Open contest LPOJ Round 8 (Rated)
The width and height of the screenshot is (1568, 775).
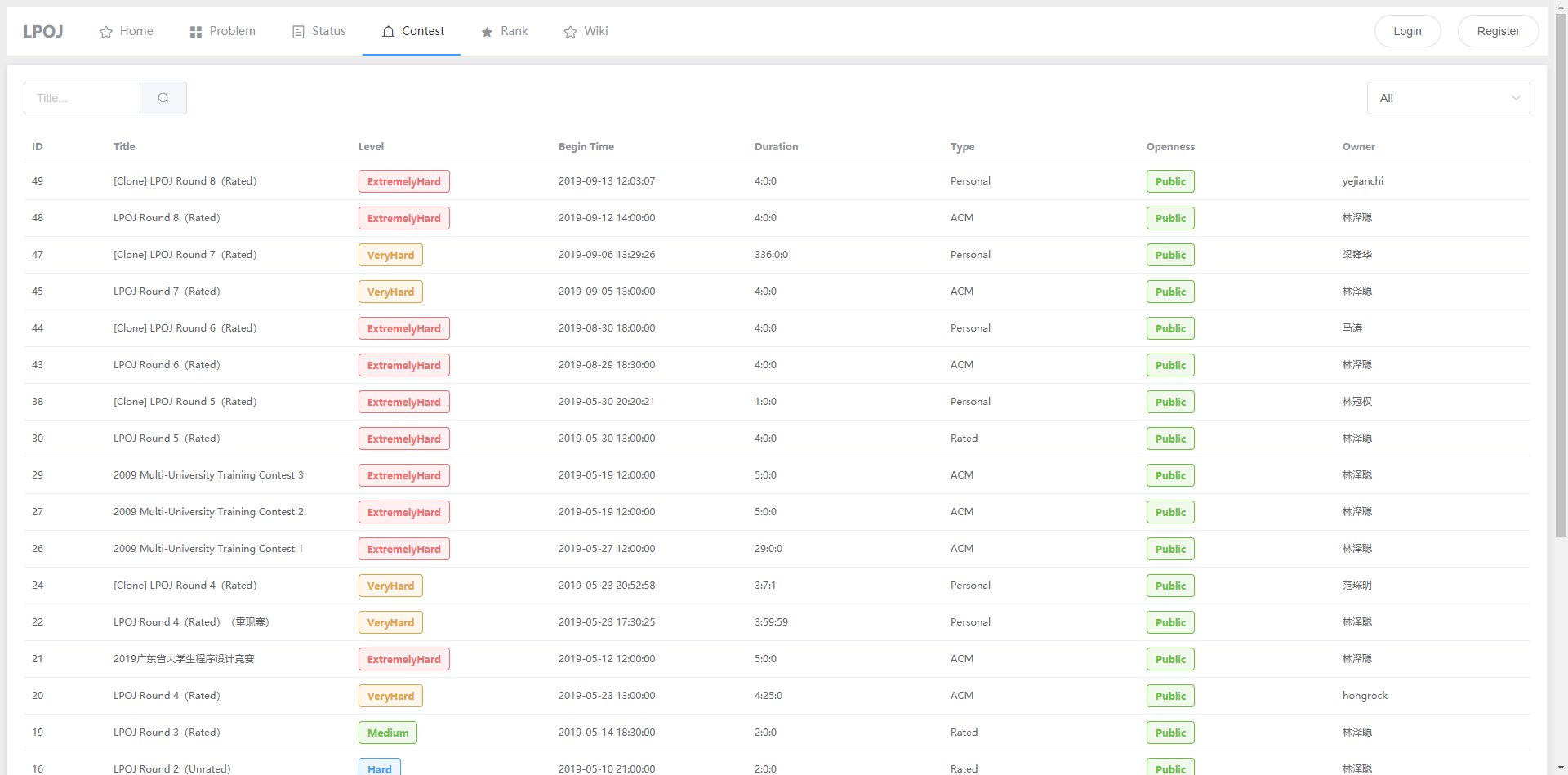167,217
